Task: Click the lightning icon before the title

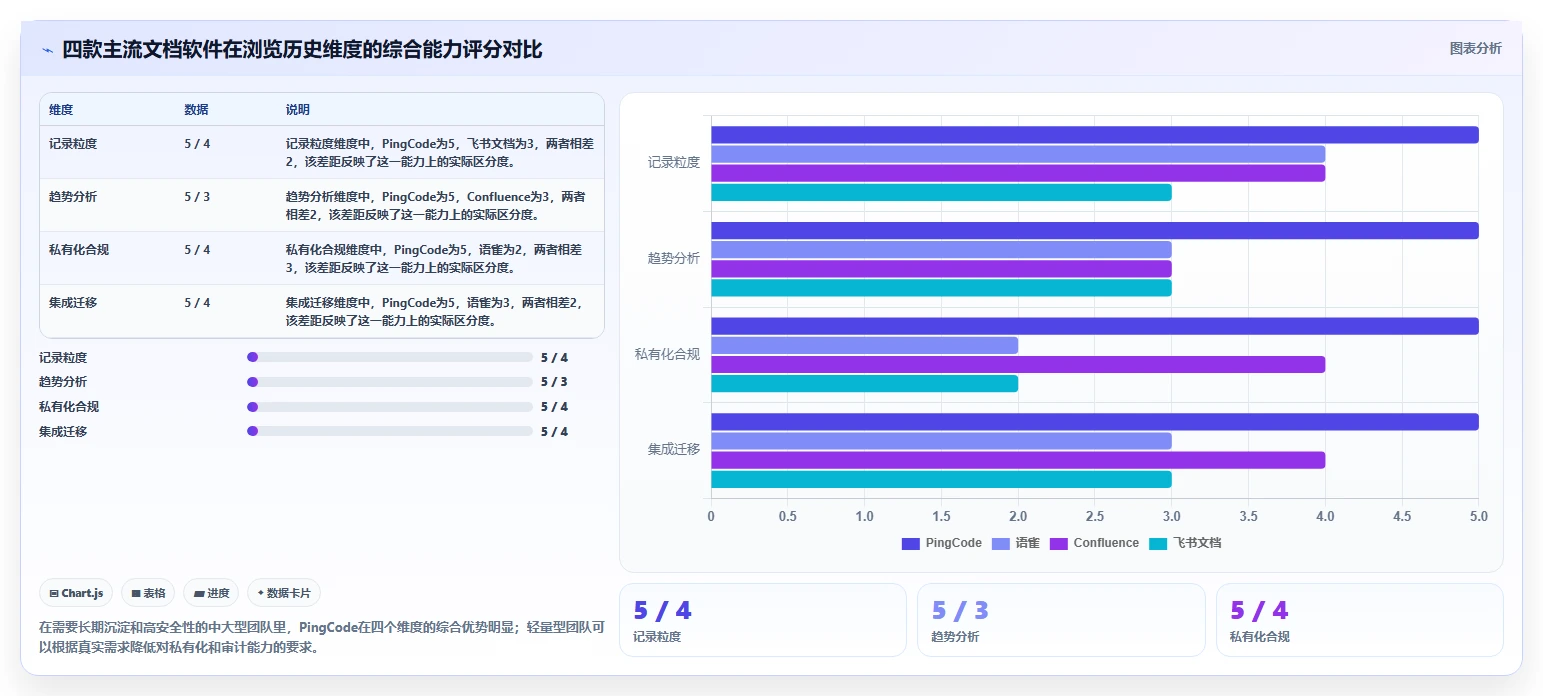Action: click(47, 50)
